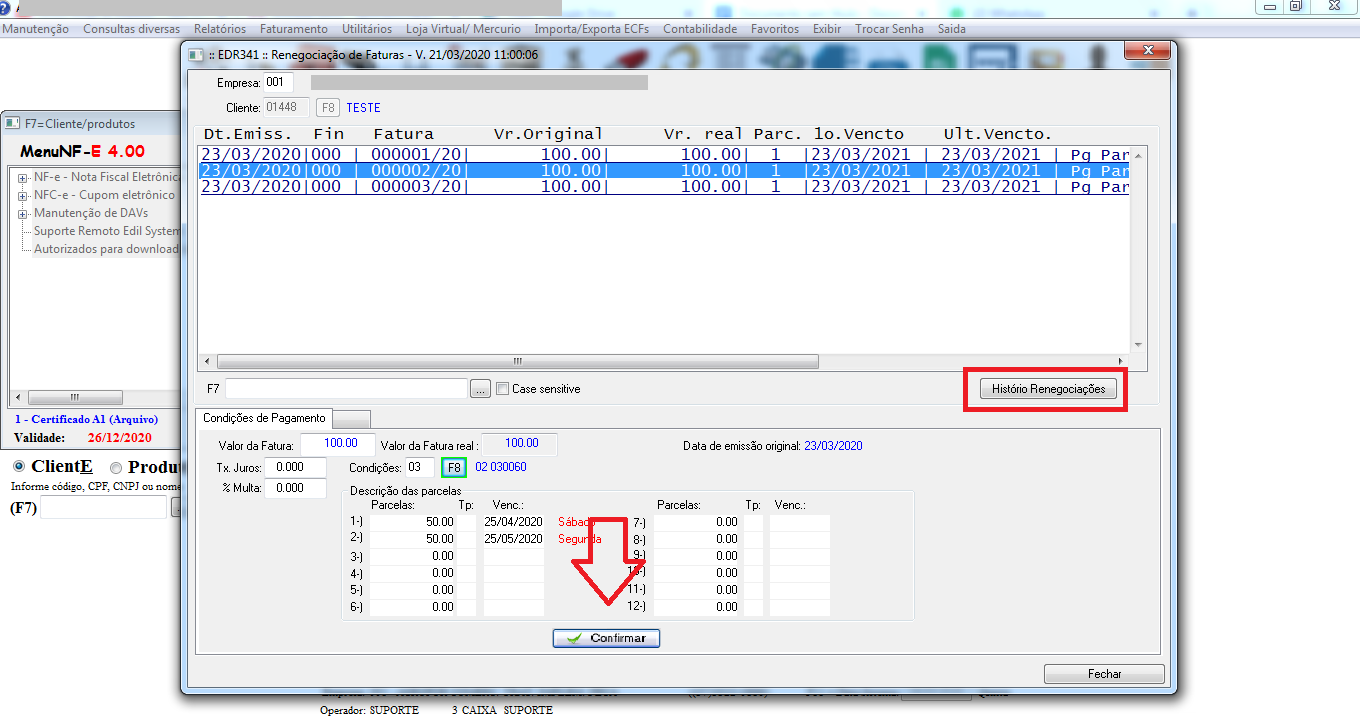This screenshot has height=724, width=1360.
Task: Click the F7=Cliente/produtos panel title icon
Action: tap(12, 124)
